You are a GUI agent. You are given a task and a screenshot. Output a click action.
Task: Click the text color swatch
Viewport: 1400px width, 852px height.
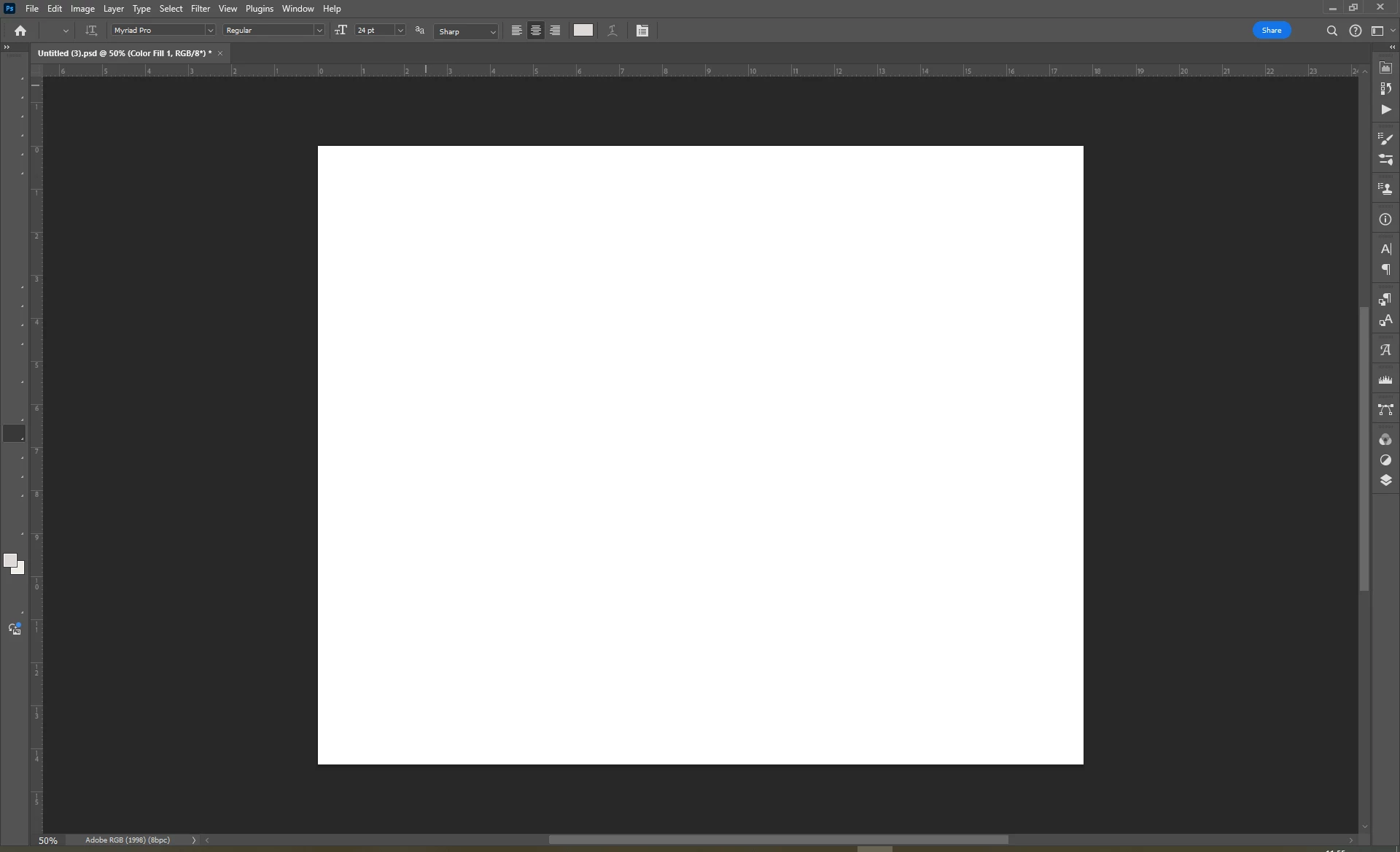point(583,31)
